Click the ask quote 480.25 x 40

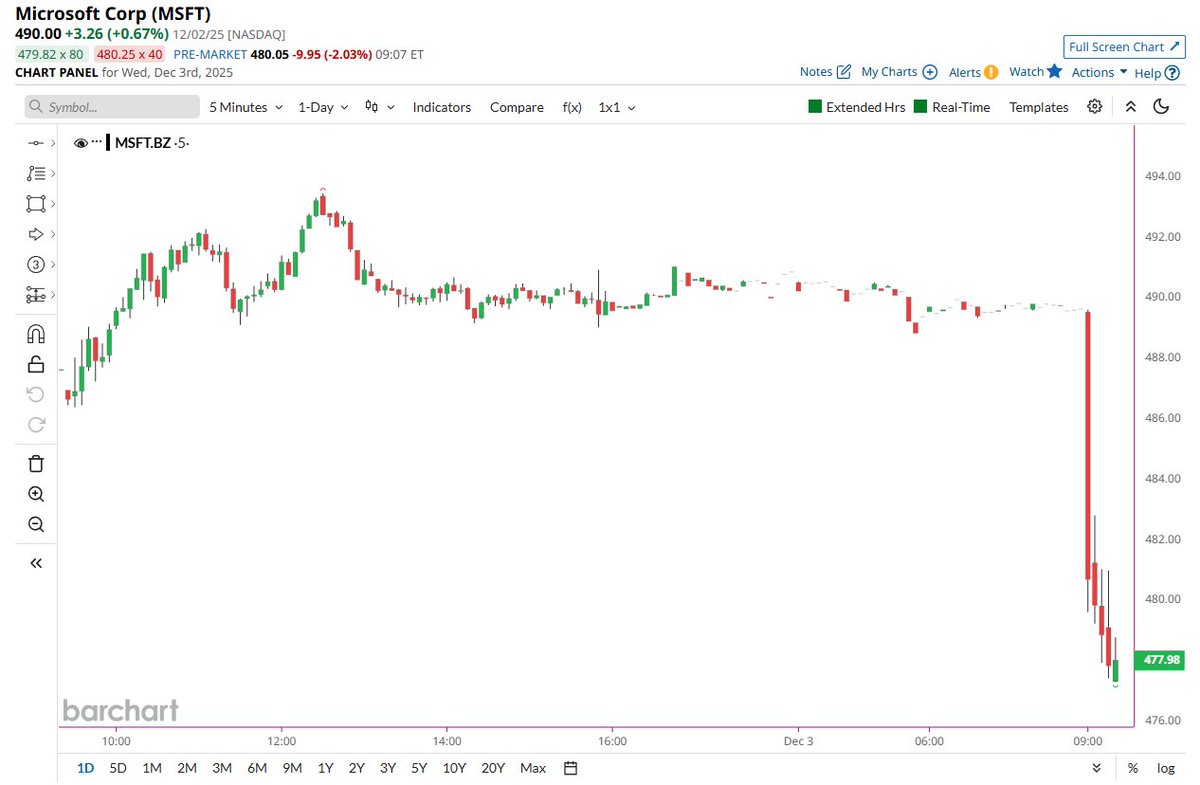(131, 56)
